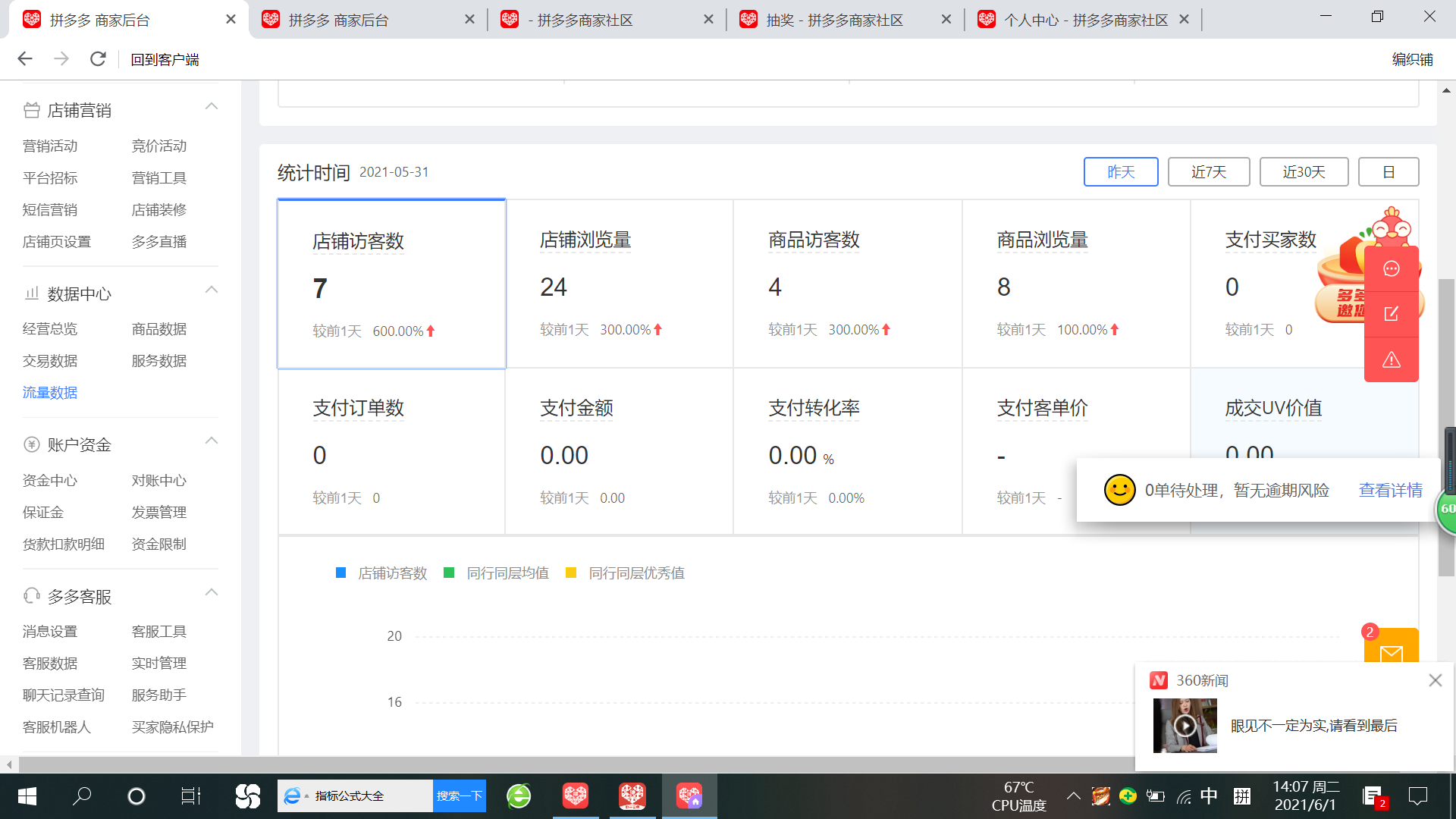Click 回到客户端 in the toolbar
The height and width of the screenshot is (819, 1456).
click(165, 60)
